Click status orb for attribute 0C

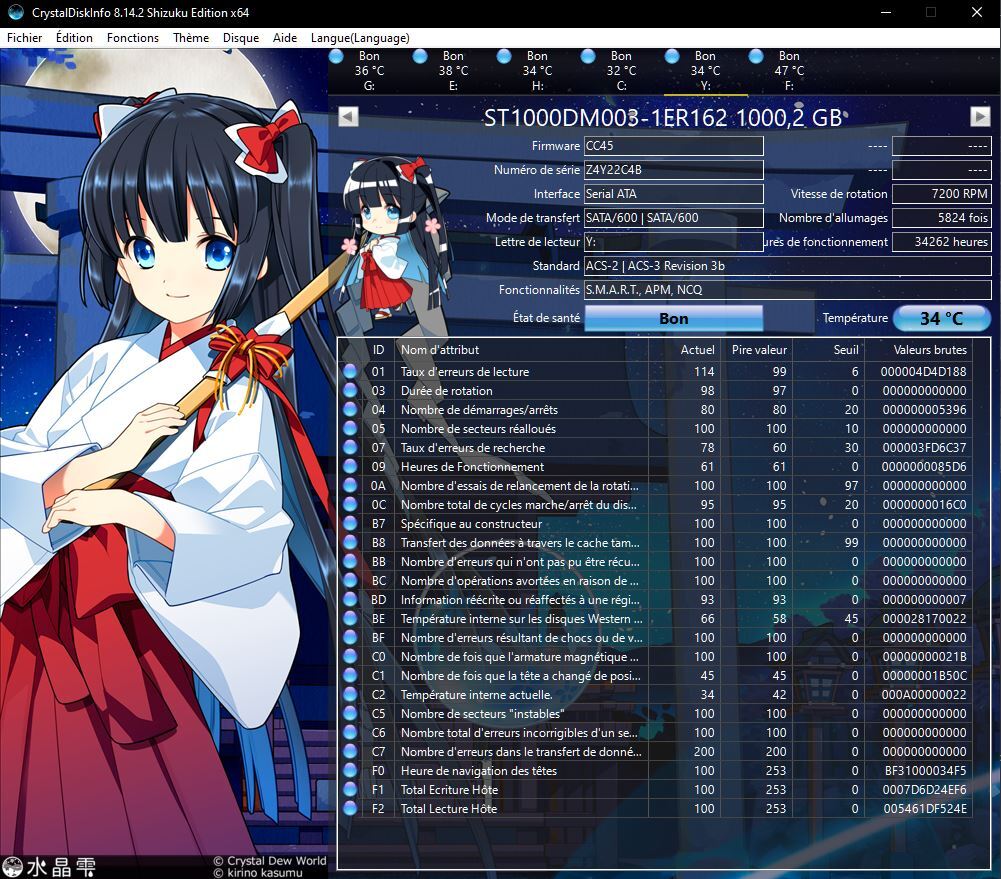(350, 504)
